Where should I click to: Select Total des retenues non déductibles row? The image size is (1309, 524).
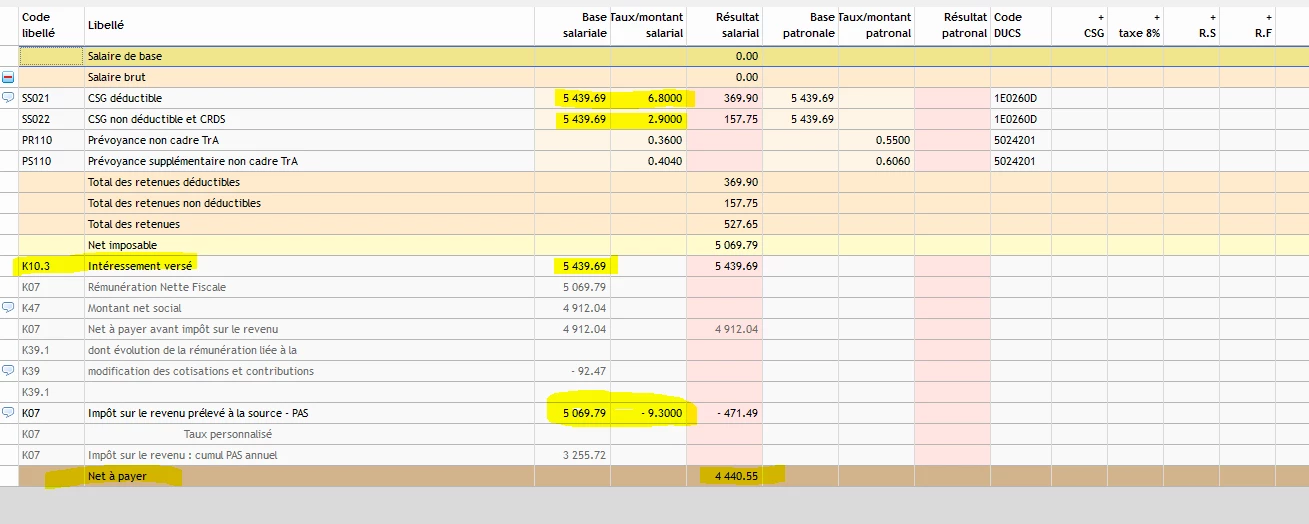[x=174, y=203]
